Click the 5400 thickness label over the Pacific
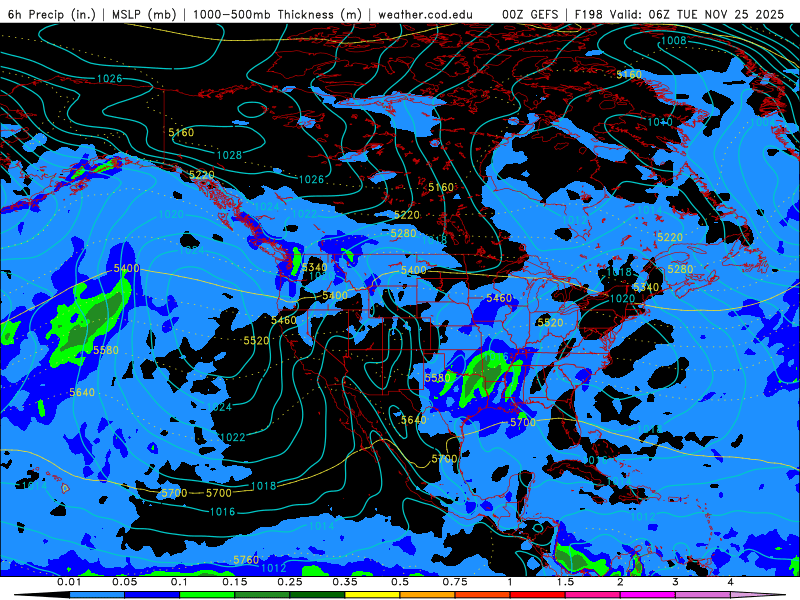 (x=126, y=268)
